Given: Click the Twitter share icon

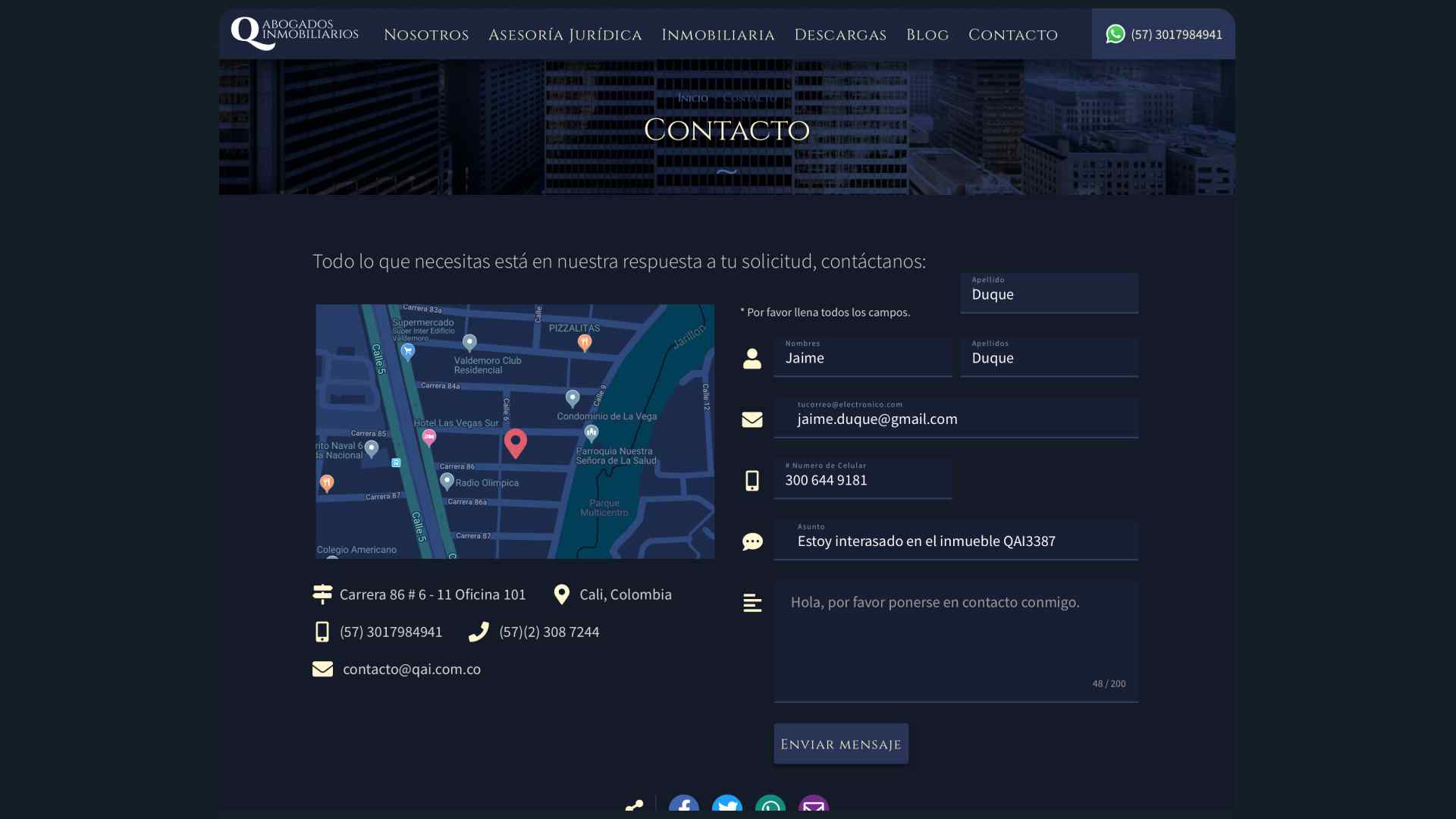Looking at the screenshot, I should [726, 807].
